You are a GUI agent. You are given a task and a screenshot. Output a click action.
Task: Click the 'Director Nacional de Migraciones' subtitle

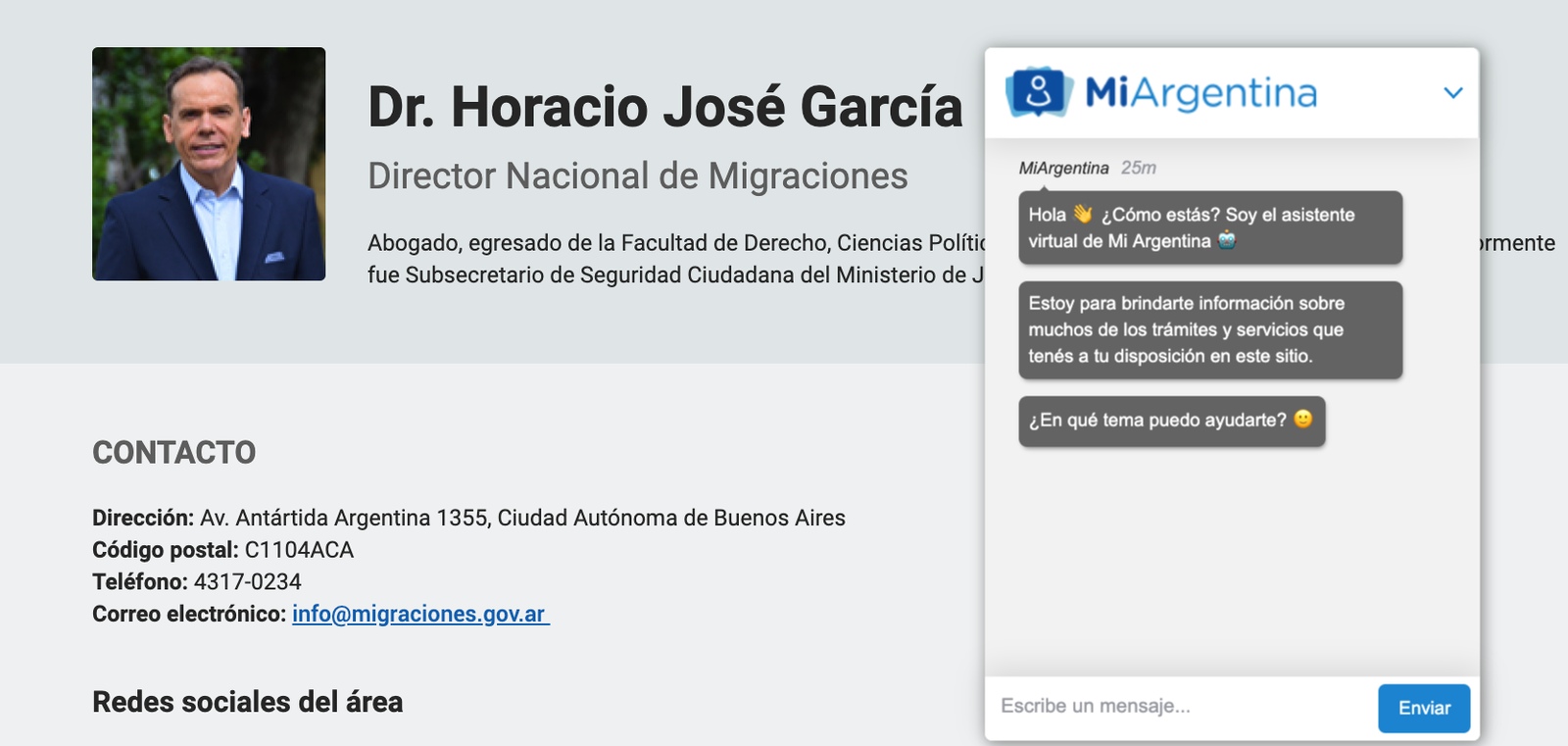point(638,176)
